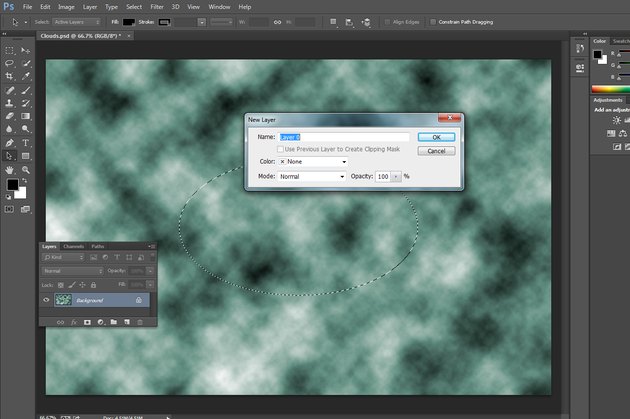Select the Path Selection tool
The width and height of the screenshot is (630, 419).
(x=9, y=156)
